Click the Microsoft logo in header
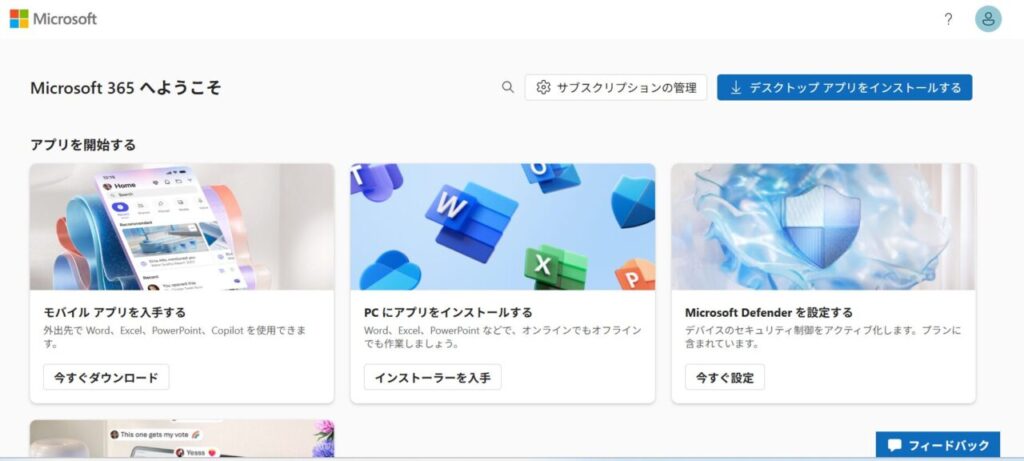1024x461 pixels. click(x=53, y=19)
